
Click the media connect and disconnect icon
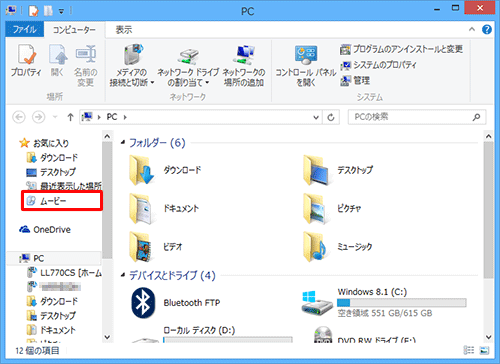click(133, 54)
